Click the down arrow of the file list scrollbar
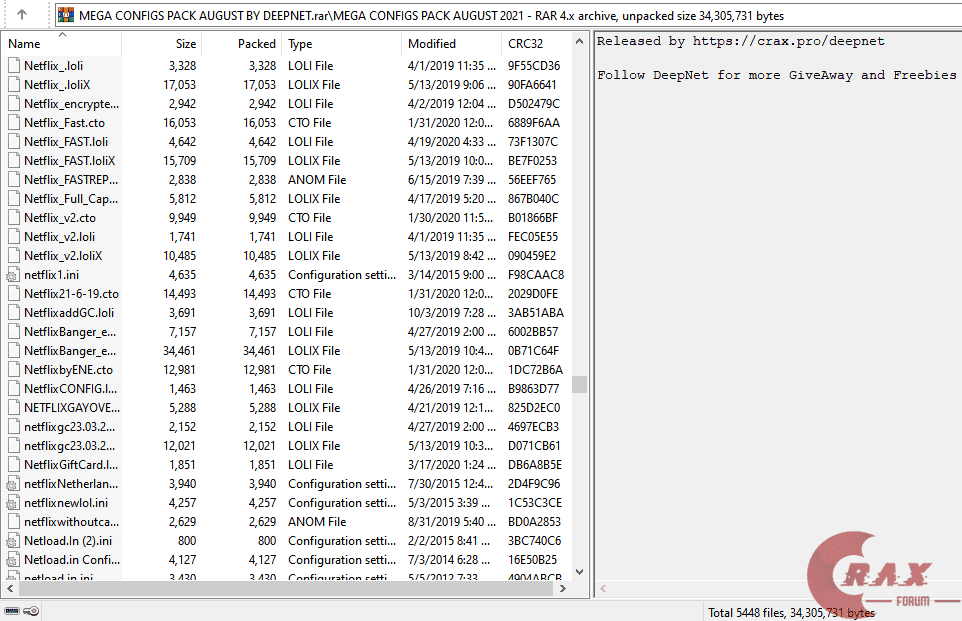This screenshot has width=962, height=621. pyautogui.click(x=579, y=571)
